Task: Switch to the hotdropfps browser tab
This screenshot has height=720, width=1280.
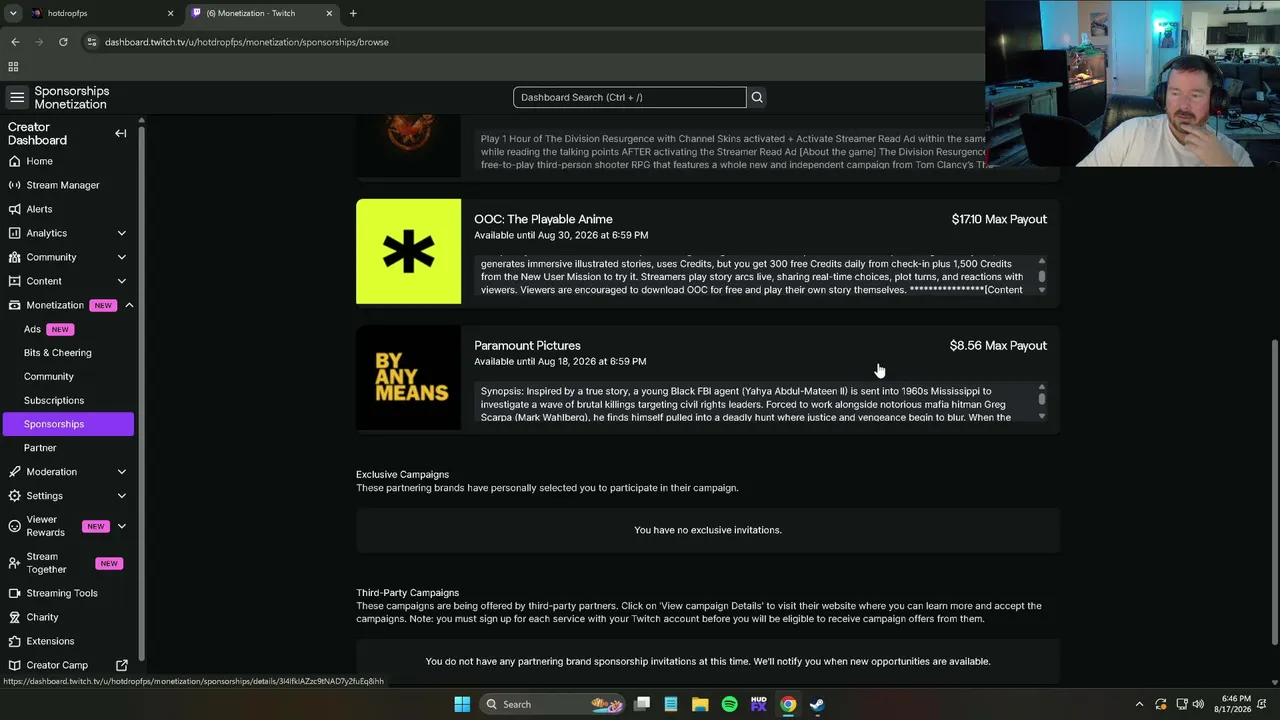Action: click(x=101, y=13)
